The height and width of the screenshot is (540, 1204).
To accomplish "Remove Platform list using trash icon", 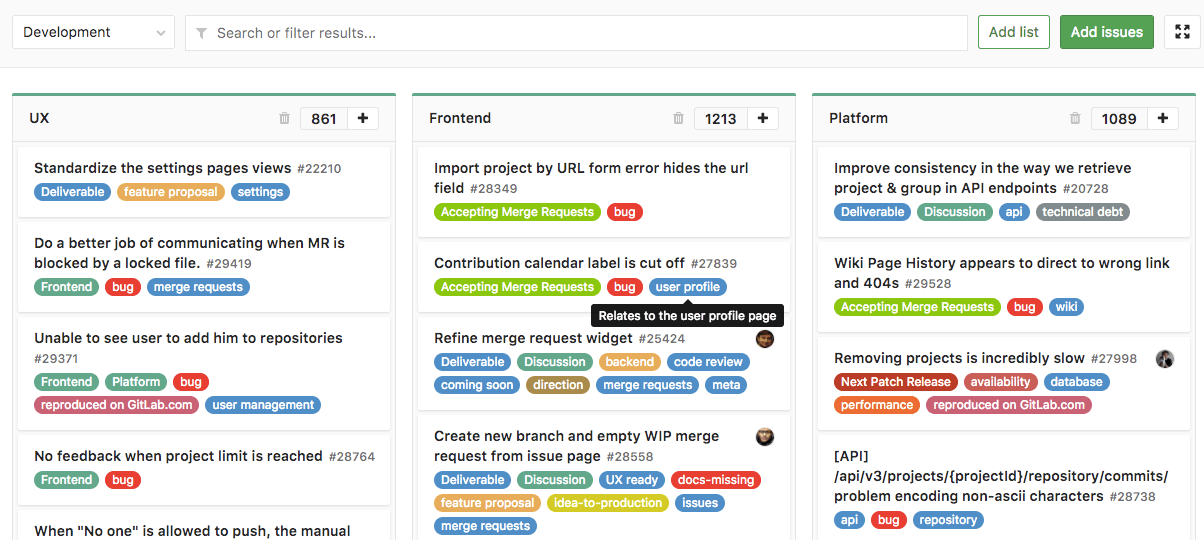I will [1075, 118].
